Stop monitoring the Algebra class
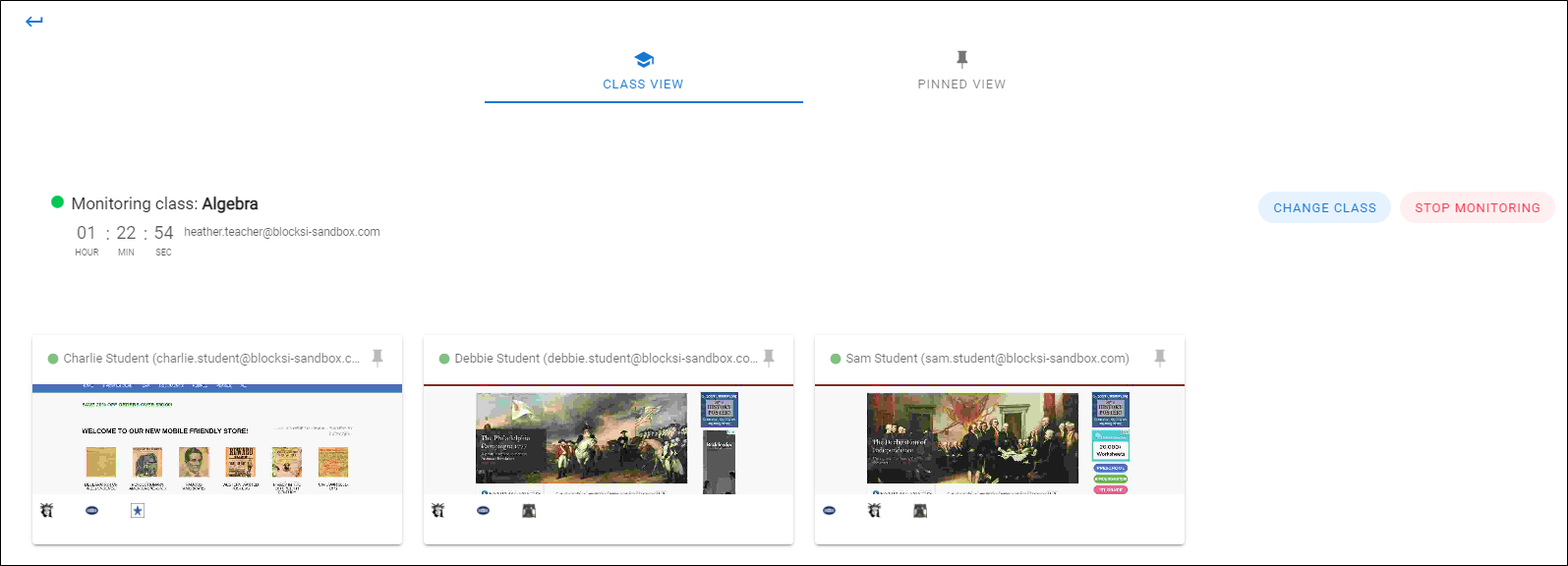This screenshot has height=566, width=1568. 1477,207
